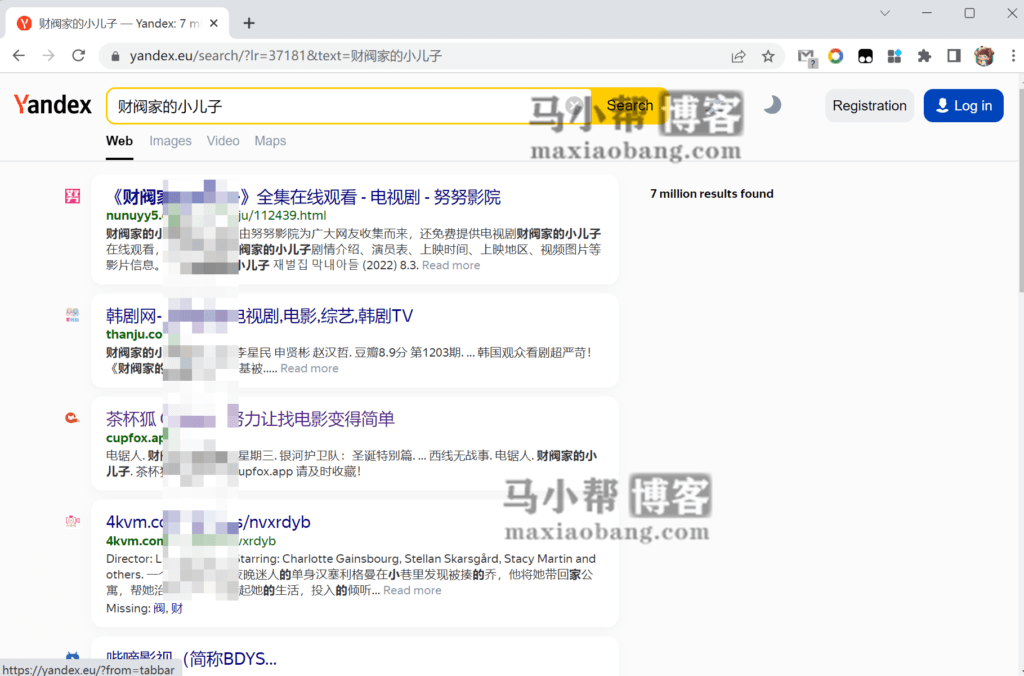The height and width of the screenshot is (676, 1024).
Task: Toggle dark mode with the moon icon
Action: [x=772, y=105]
